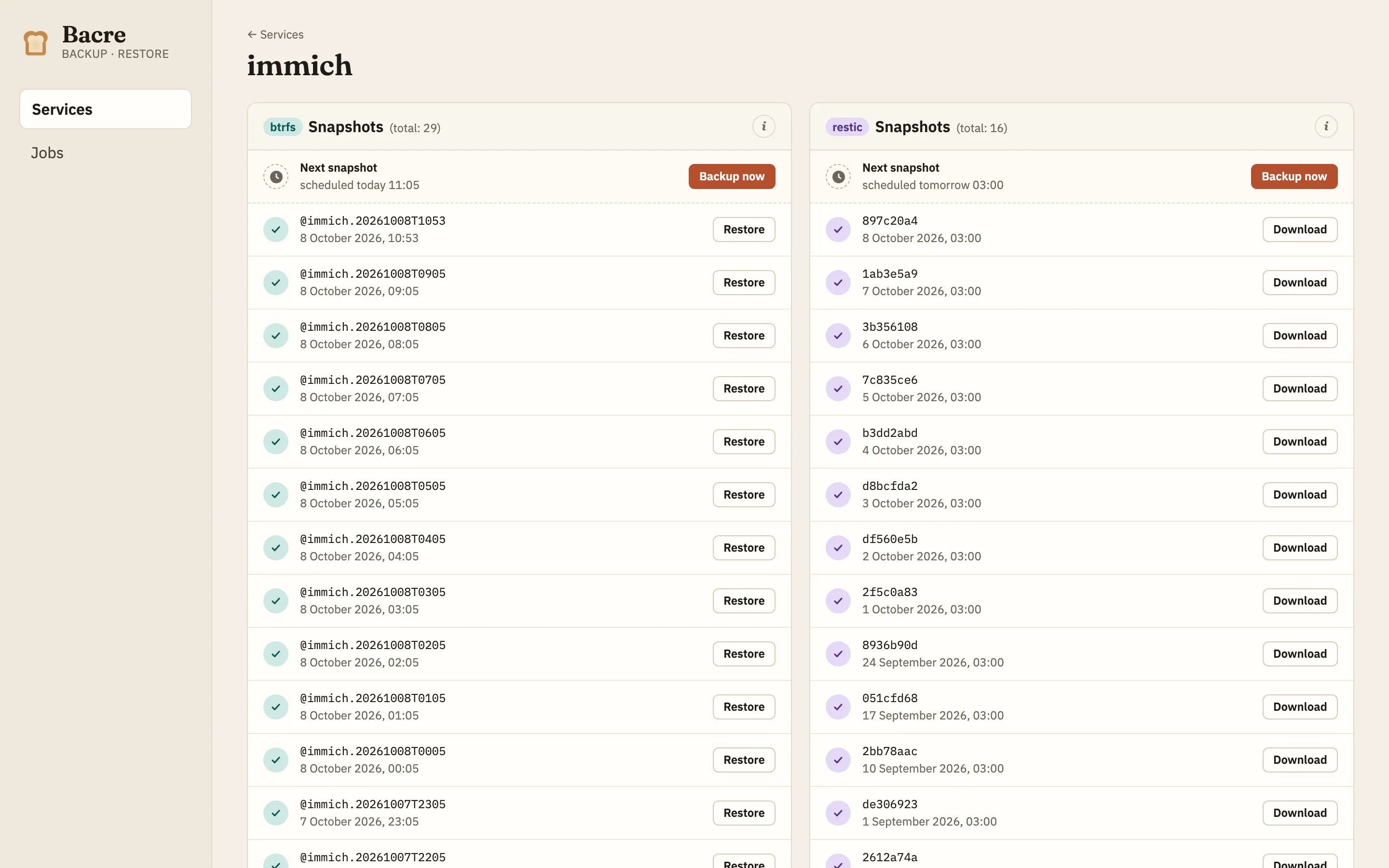The width and height of the screenshot is (1389, 868).
Task: Open info for btrfs Snapshots
Action: pos(763,126)
